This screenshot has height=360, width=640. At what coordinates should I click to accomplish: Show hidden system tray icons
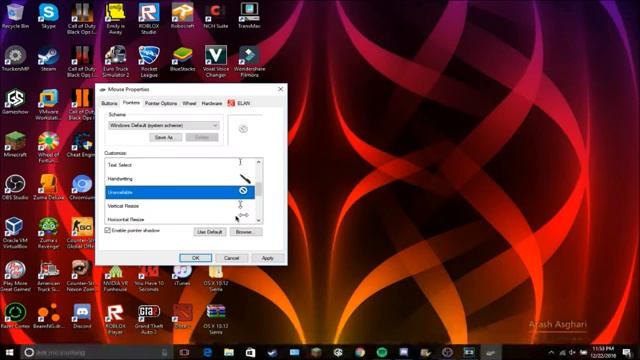pyautogui.click(x=551, y=352)
